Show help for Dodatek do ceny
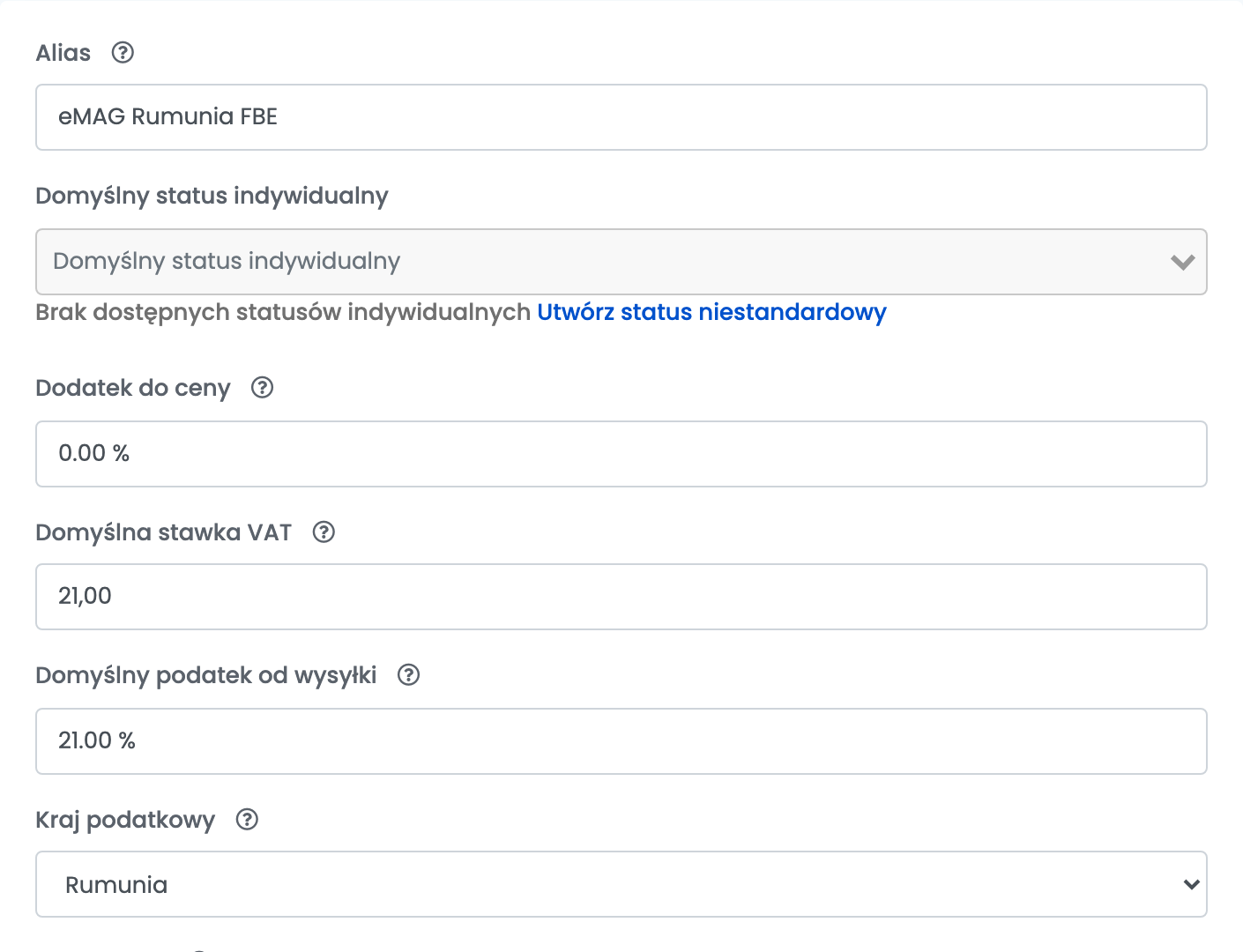Screen dimensions: 1243x952 tap(263, 388)
